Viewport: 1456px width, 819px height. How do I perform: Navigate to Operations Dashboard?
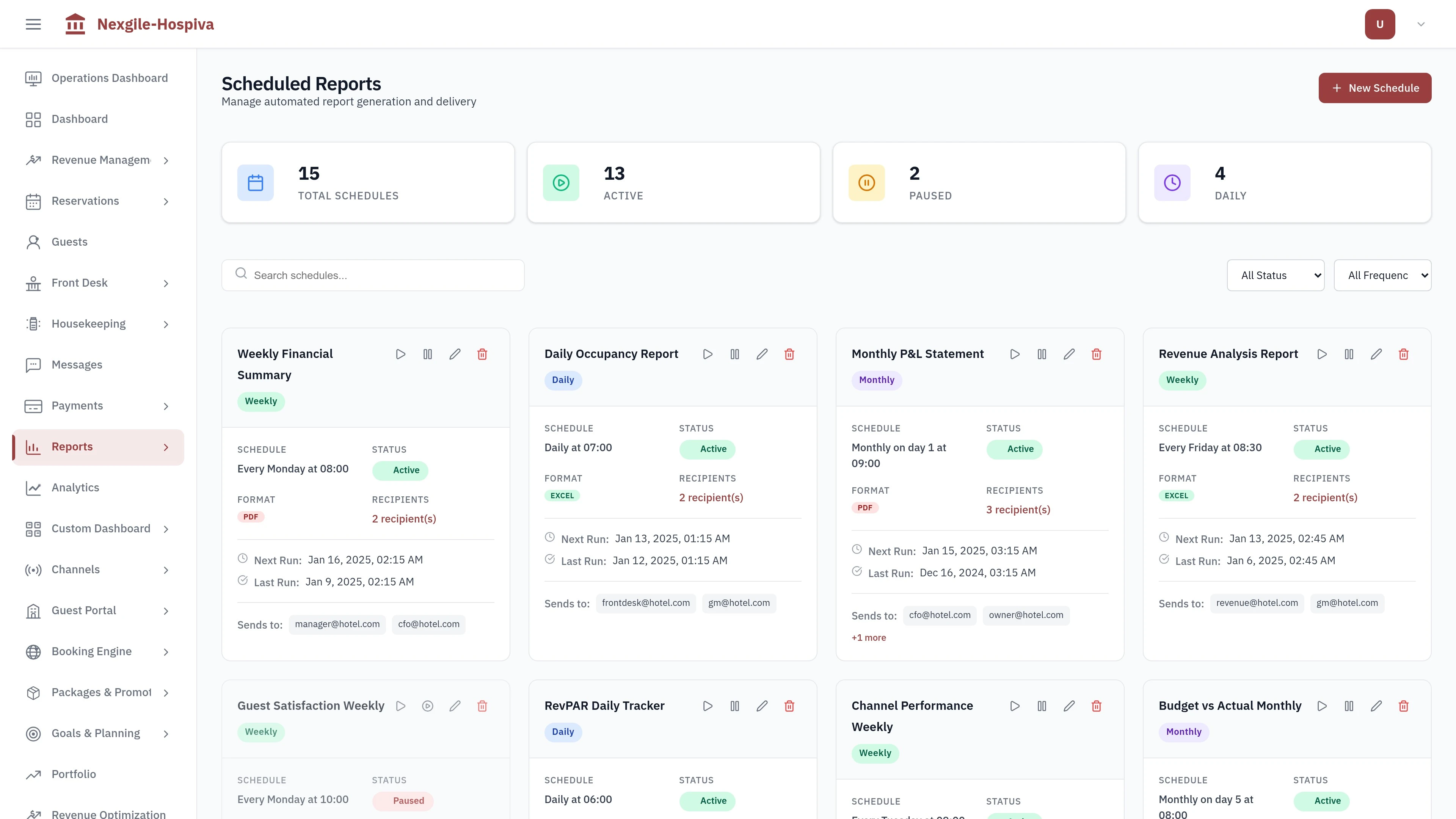109,77
